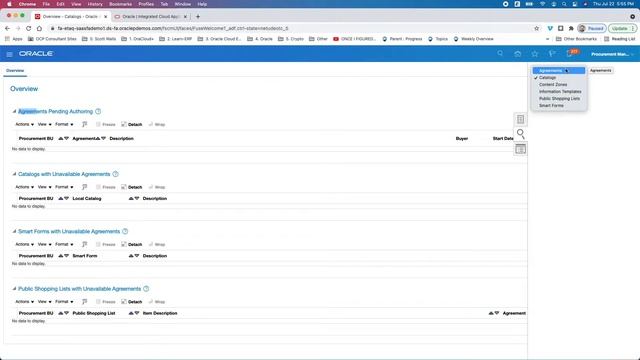
Task: Open Actions dropdown in Public Shopping Lists section
Action: click(x=24, y=302)
